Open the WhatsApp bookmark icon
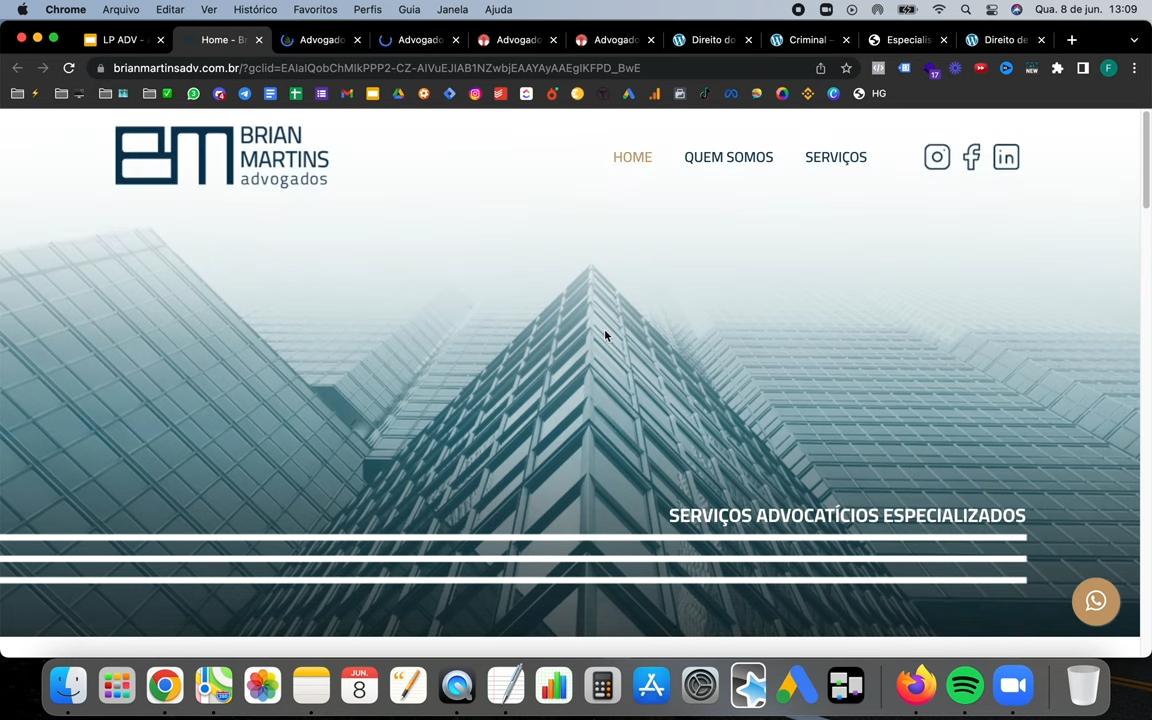The image size is (1152, 720). coord(193,93)
